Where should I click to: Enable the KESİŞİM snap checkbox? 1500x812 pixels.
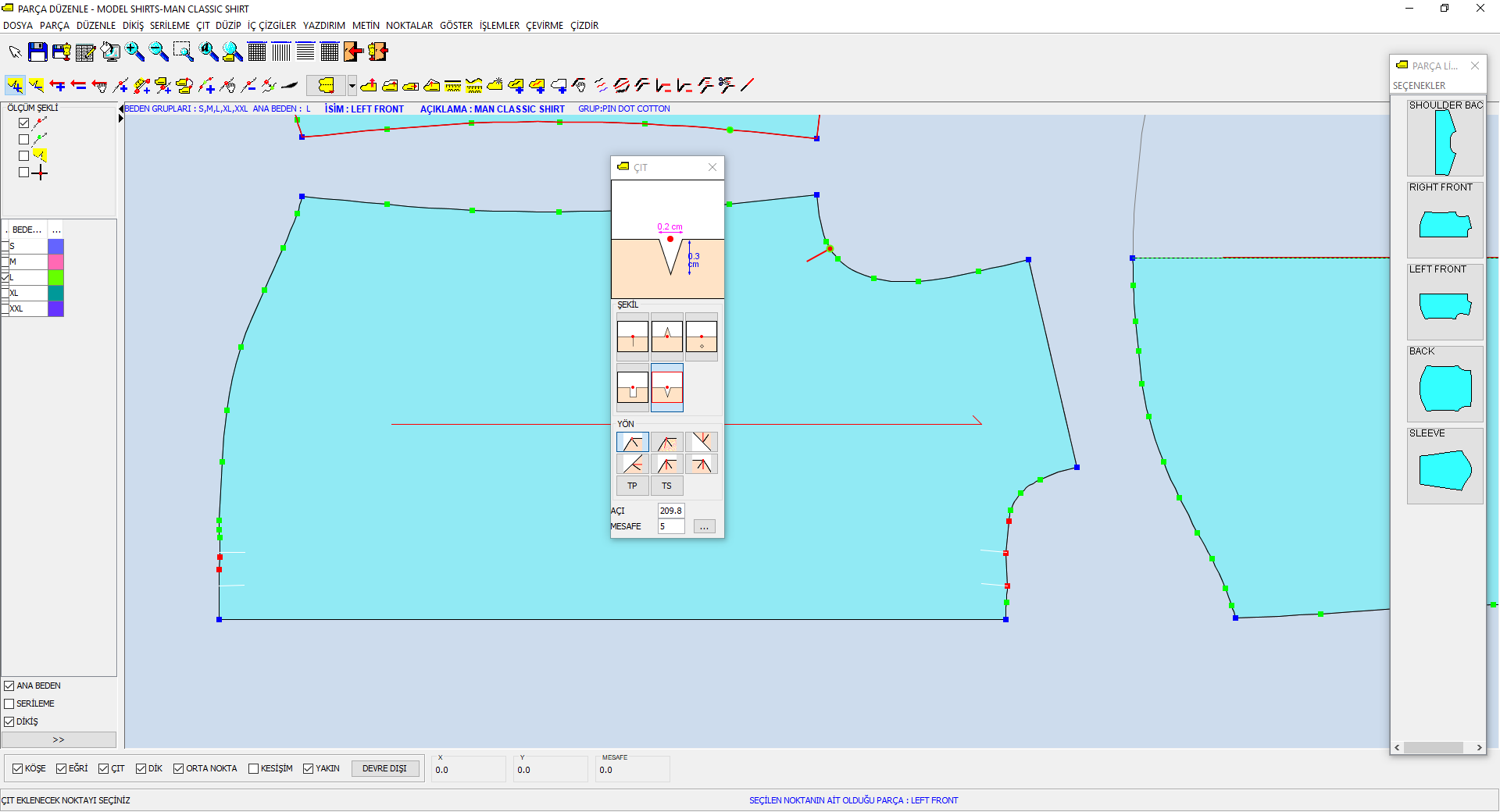coord(253,769)
